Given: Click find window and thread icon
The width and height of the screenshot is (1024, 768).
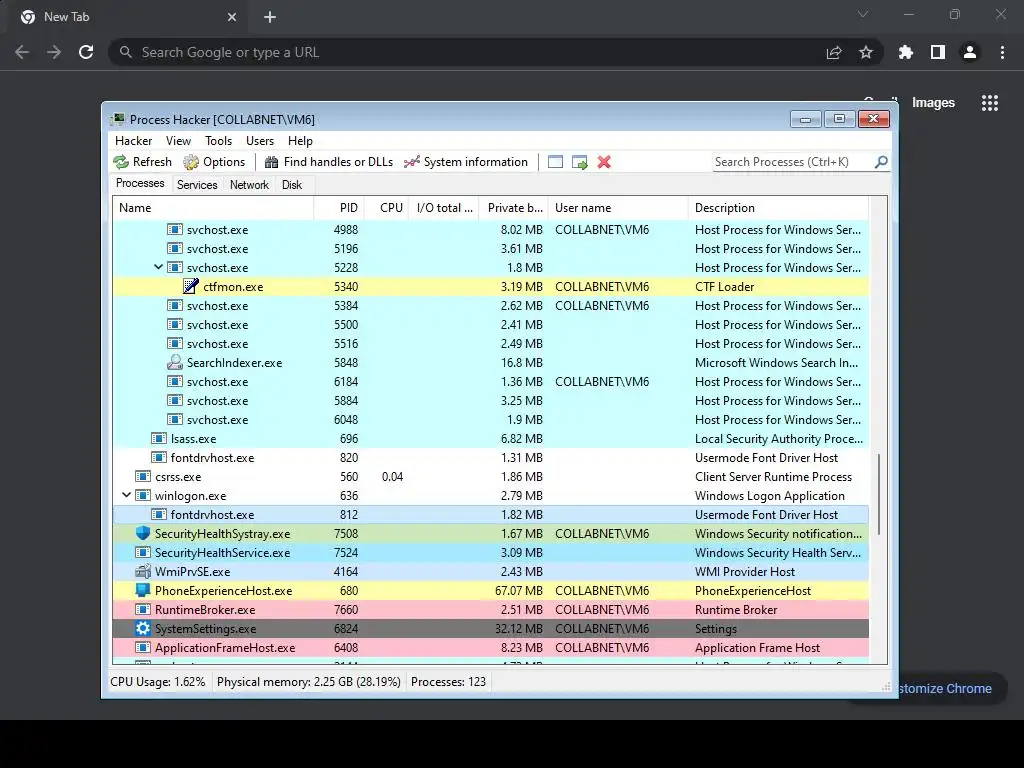Looking at the screenshot, I should pos(580,162).
